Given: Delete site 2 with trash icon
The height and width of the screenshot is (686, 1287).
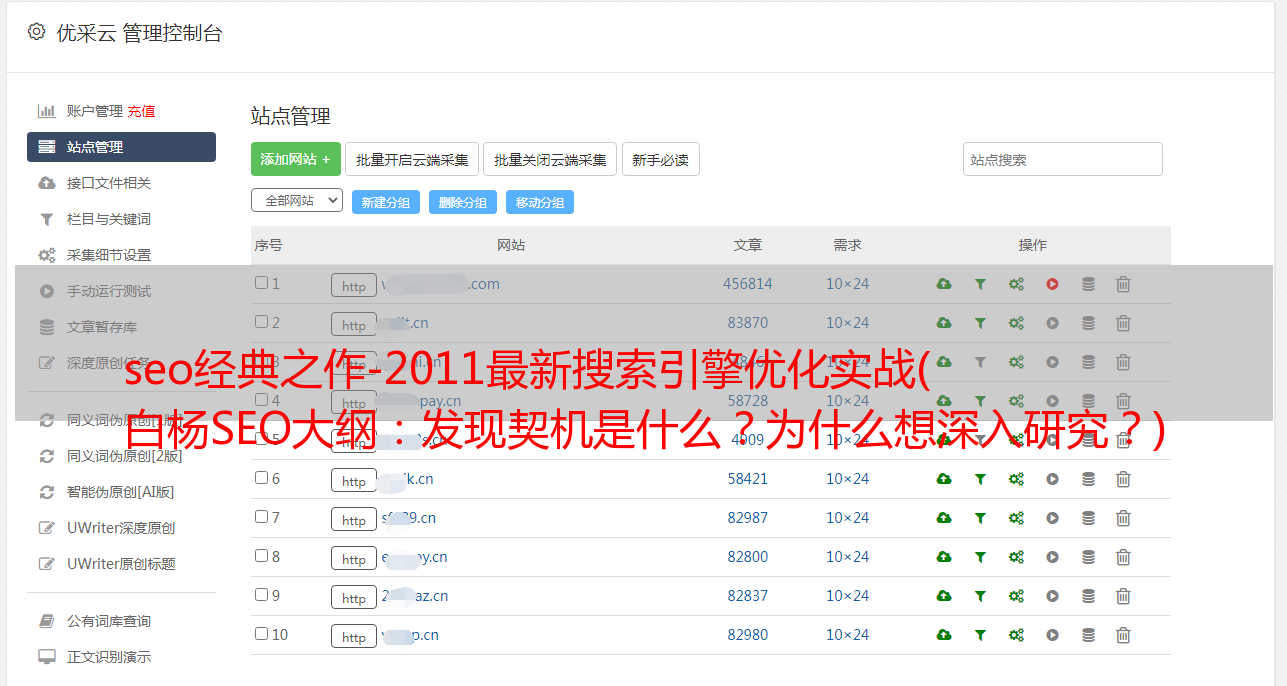Looking at the screenshot, I should [1123, 323].
